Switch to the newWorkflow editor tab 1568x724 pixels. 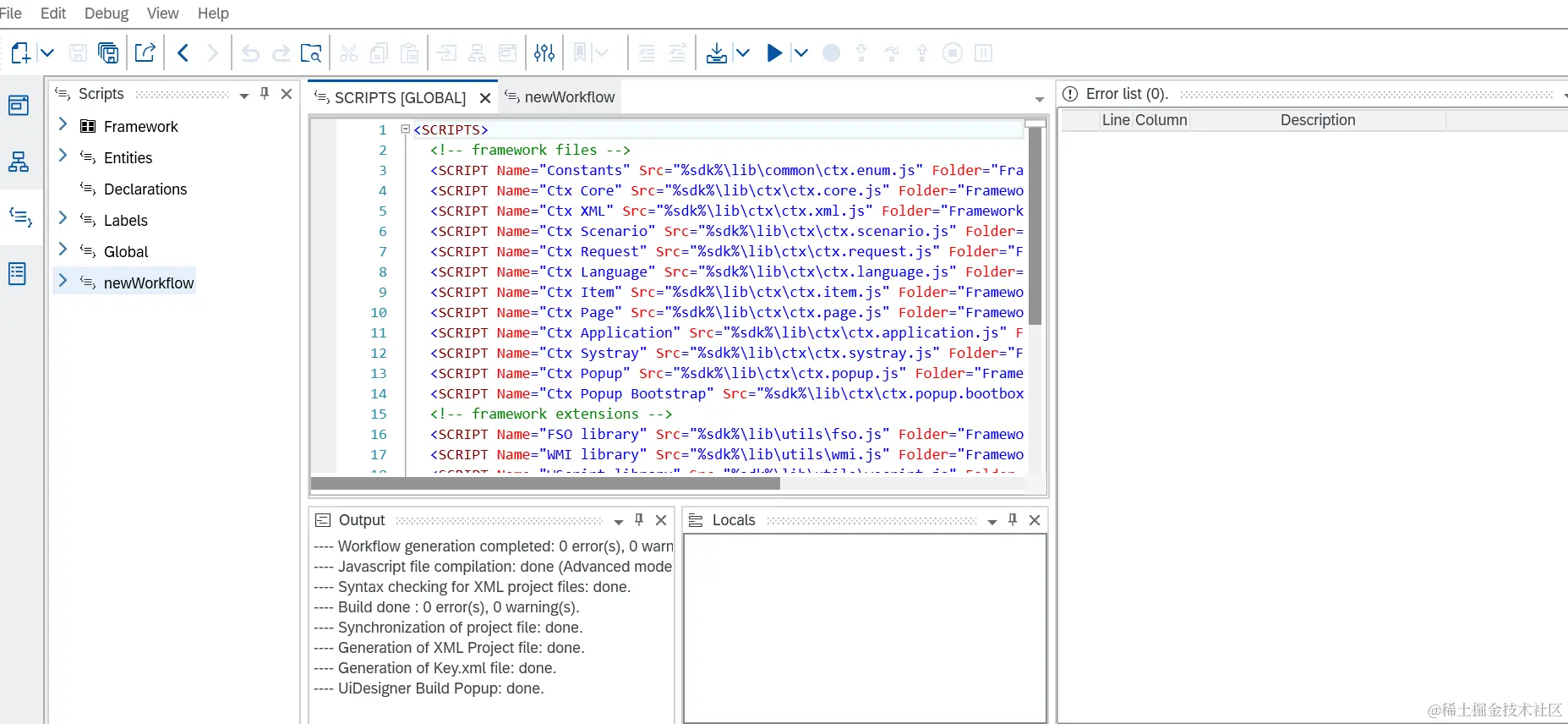point(570,97)
